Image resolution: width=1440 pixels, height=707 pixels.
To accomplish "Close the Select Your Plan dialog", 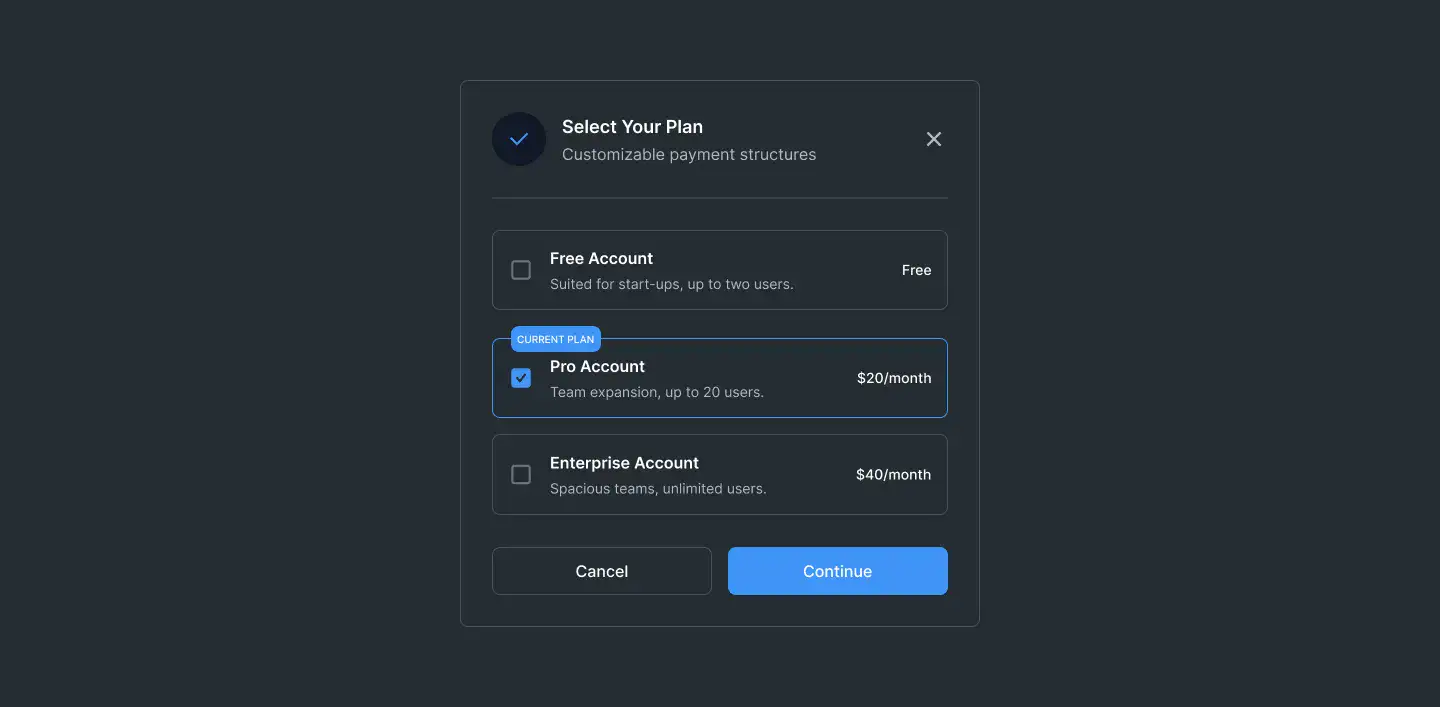I will pos(934,139).
